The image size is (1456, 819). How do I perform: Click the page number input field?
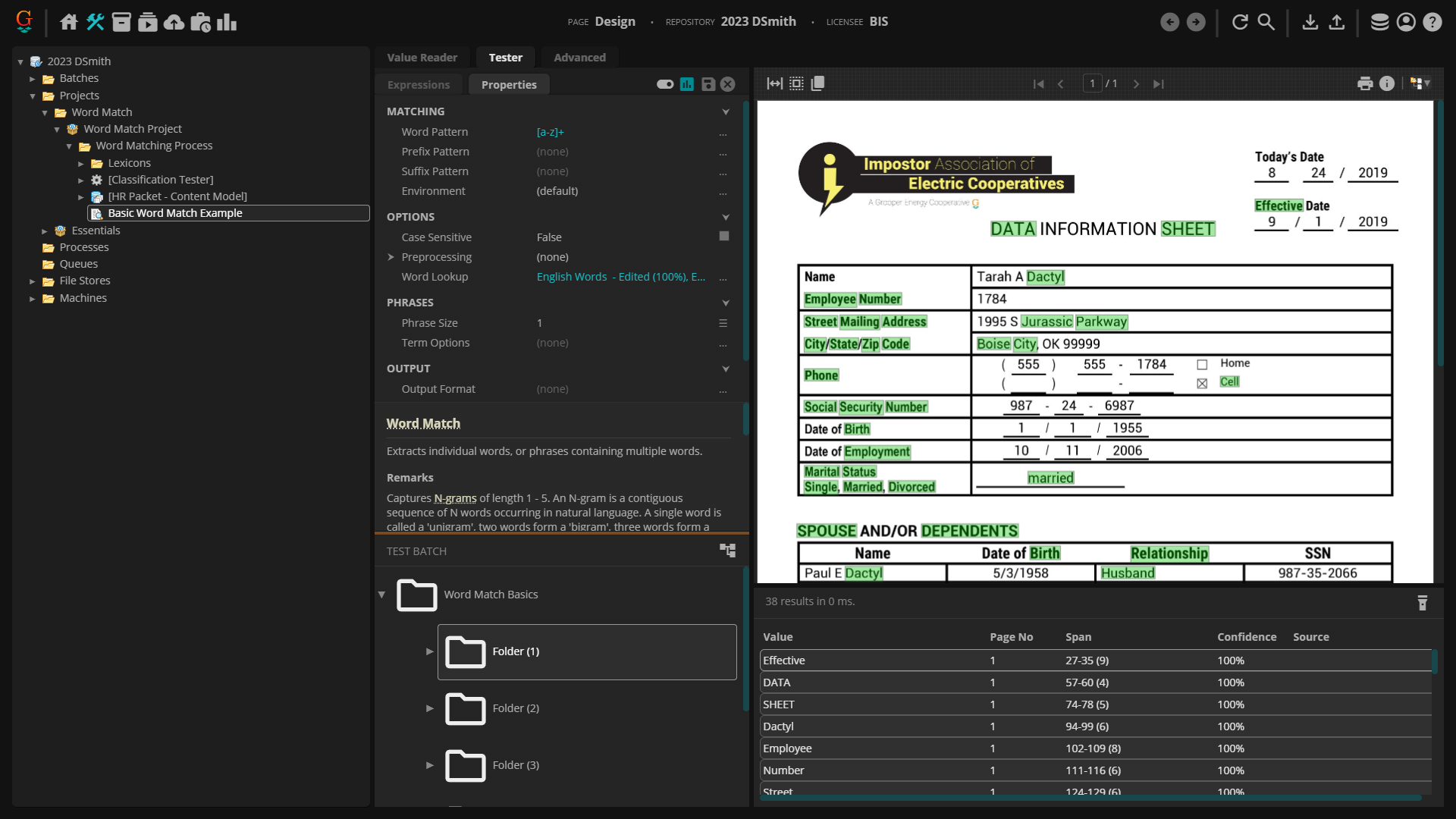pos(1092,83)
